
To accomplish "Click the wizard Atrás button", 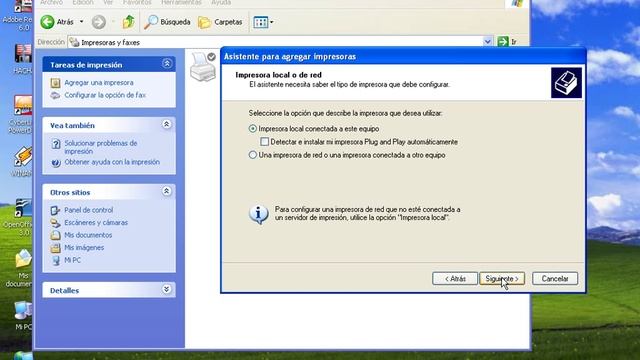I will pos(455,278).
